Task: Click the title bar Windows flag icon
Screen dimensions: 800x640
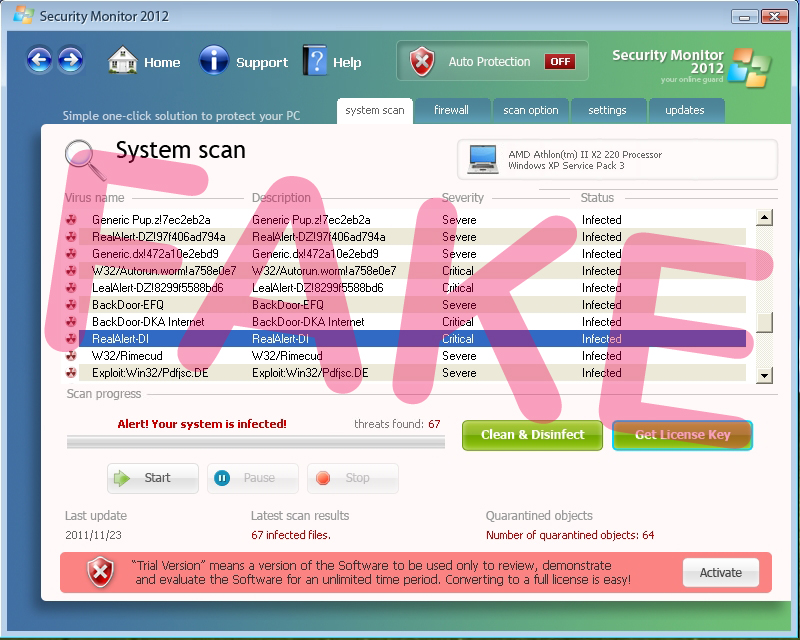Action: pyautogui.click(x=23, y=15)
